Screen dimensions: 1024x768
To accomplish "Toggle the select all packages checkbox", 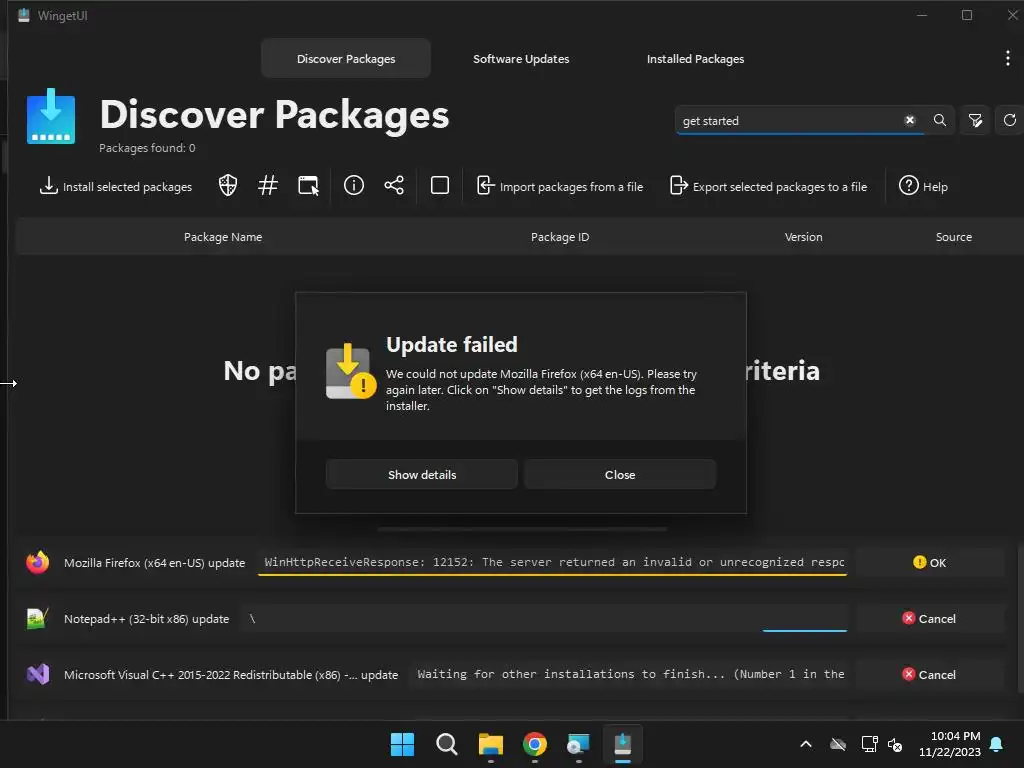I will point(440,185).
